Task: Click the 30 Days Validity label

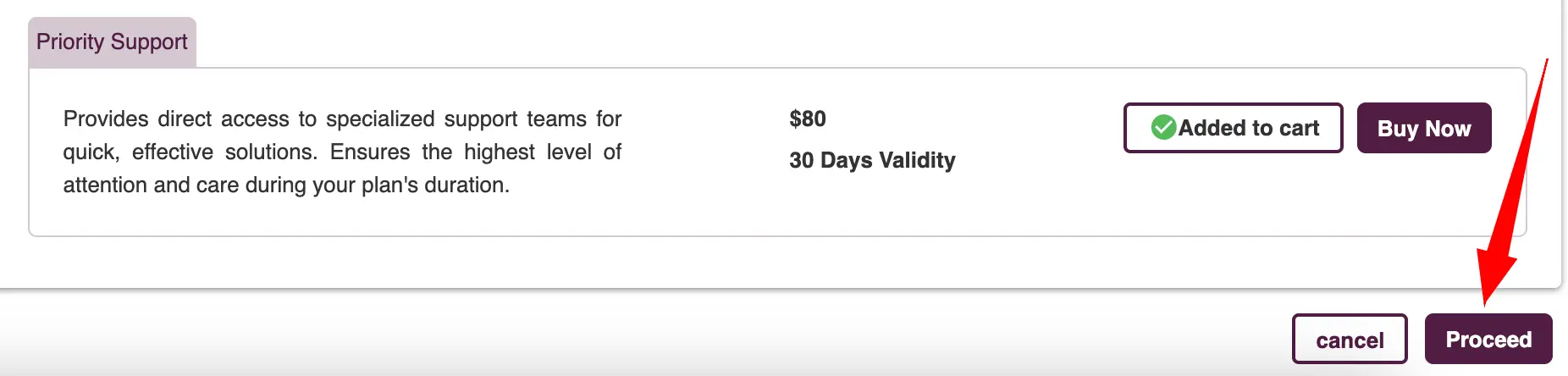Action: click(872, 160)
